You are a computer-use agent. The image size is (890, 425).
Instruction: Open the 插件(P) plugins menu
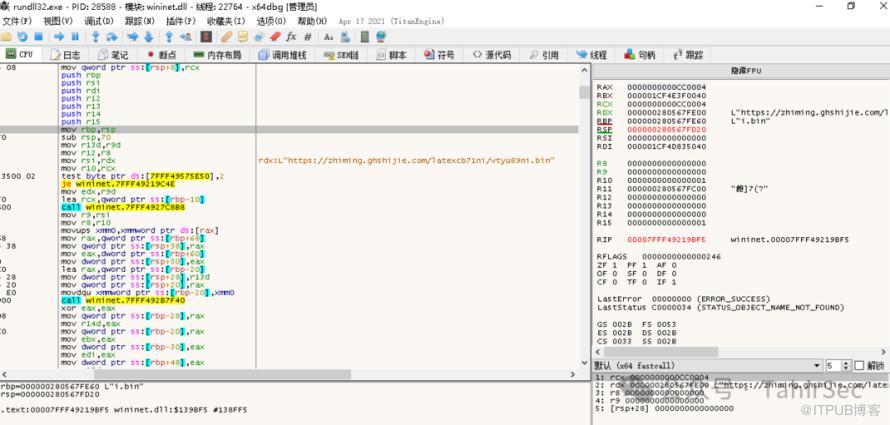coord(180,20)
